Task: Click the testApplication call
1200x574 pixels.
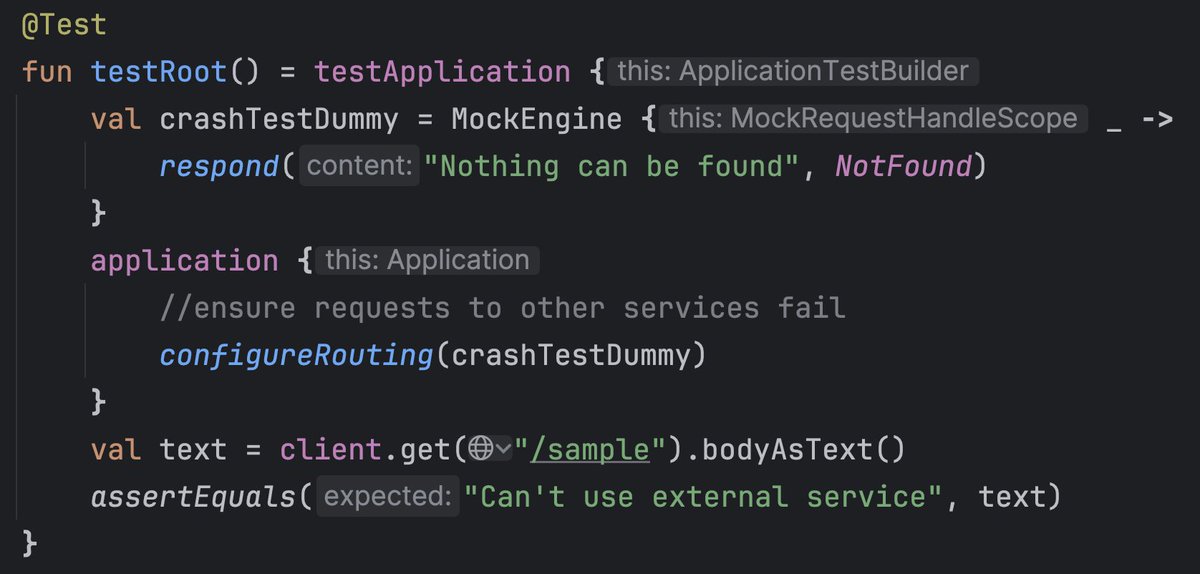Action: tap(442, 71)
